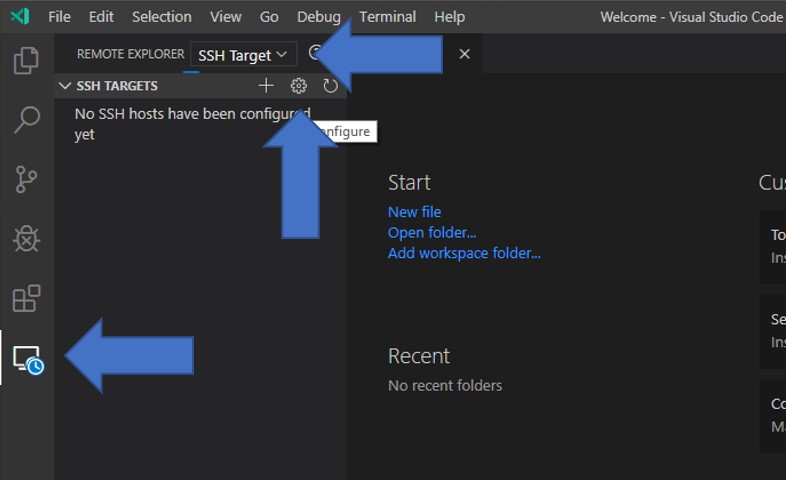The height and width of the screenshot is (480, 786).
Task: Open the Extensions view
Action: point(26,299)
